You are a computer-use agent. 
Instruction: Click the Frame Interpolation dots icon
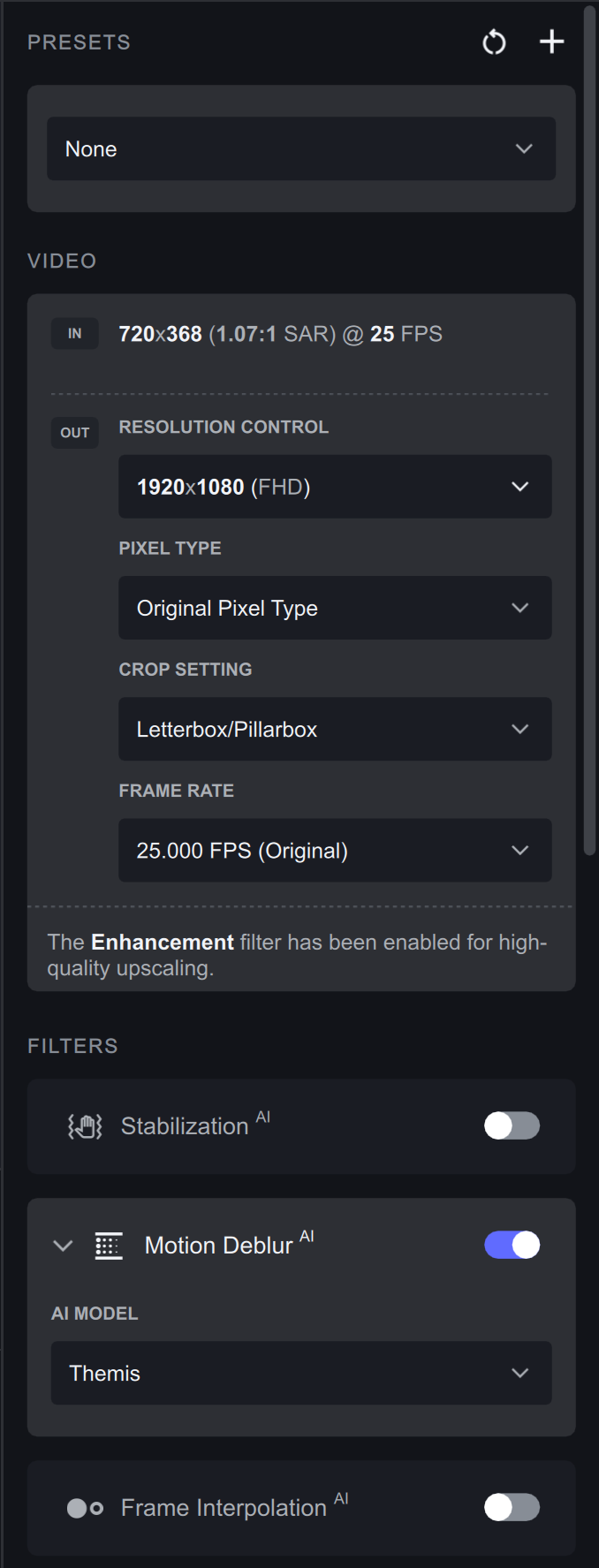[86, 1508]
